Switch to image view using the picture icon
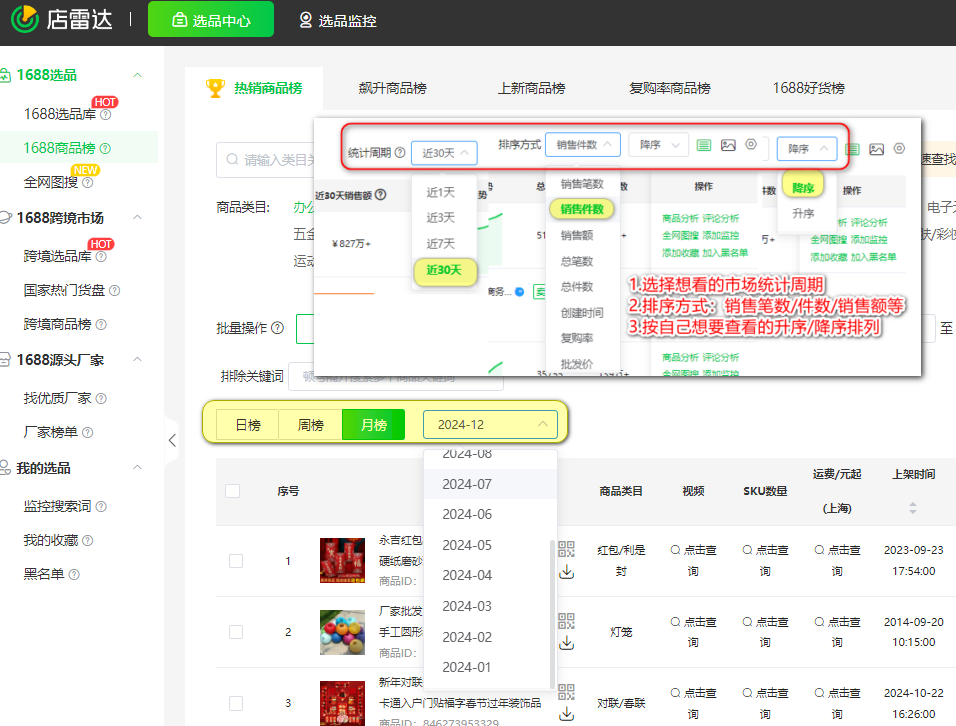The height and width of the screenshot is (726, 956). 728,145
